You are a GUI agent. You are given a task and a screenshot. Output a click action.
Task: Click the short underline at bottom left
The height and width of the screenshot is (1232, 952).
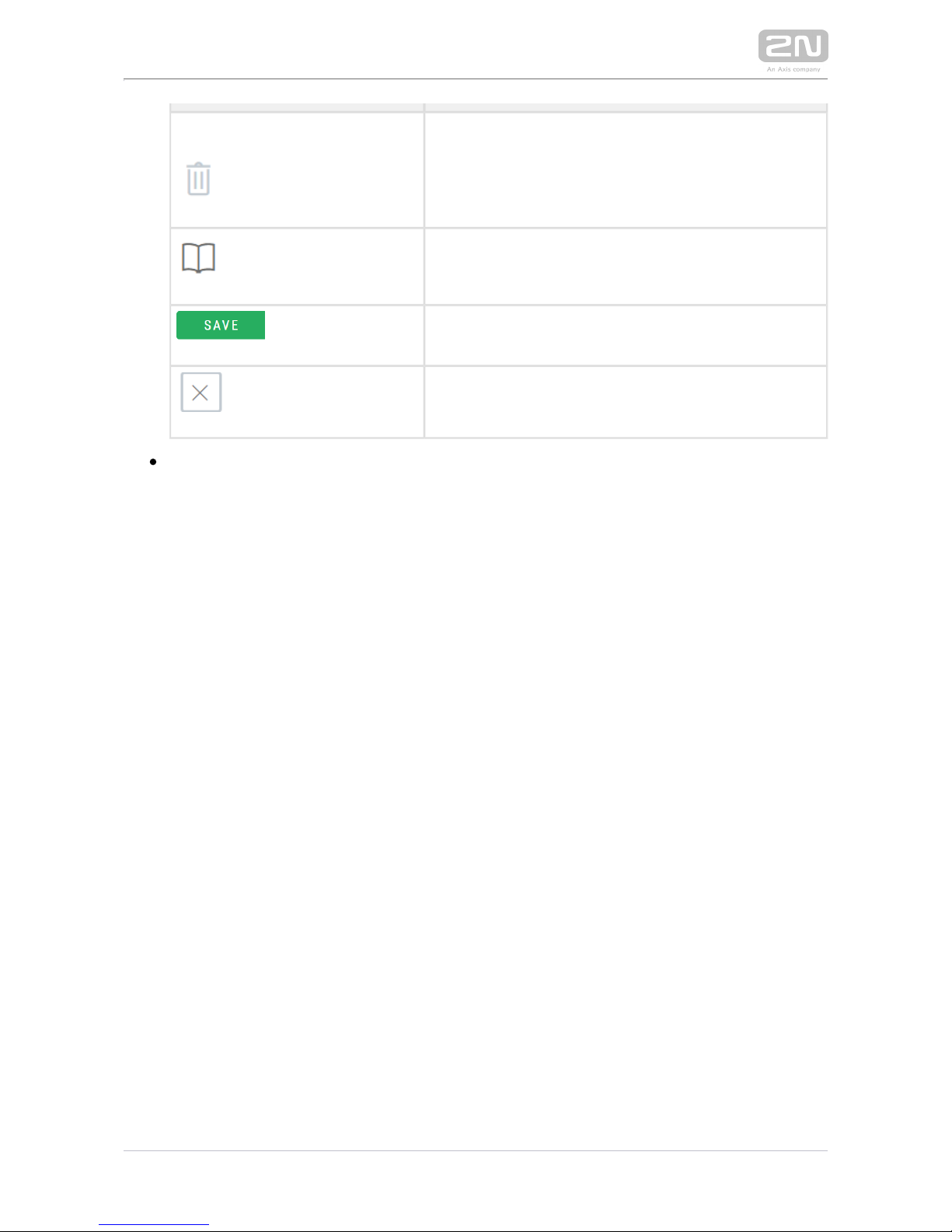(154, 1224)
